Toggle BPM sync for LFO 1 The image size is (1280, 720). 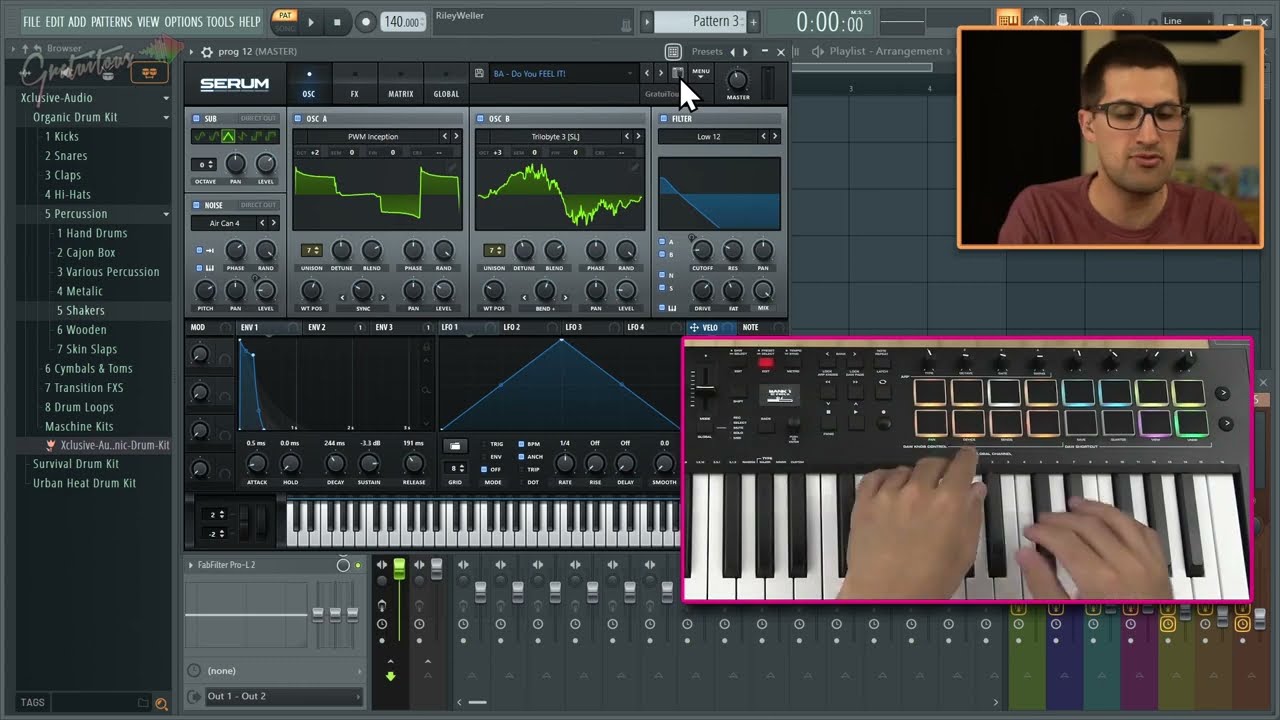tap(520, 444)
